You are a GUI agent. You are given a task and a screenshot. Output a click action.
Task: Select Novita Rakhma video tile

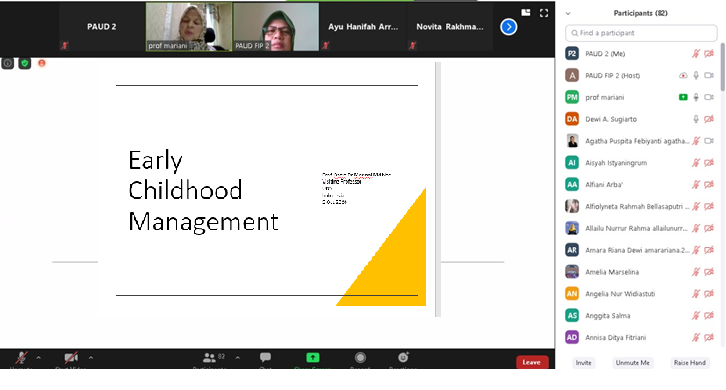[450, 27]
